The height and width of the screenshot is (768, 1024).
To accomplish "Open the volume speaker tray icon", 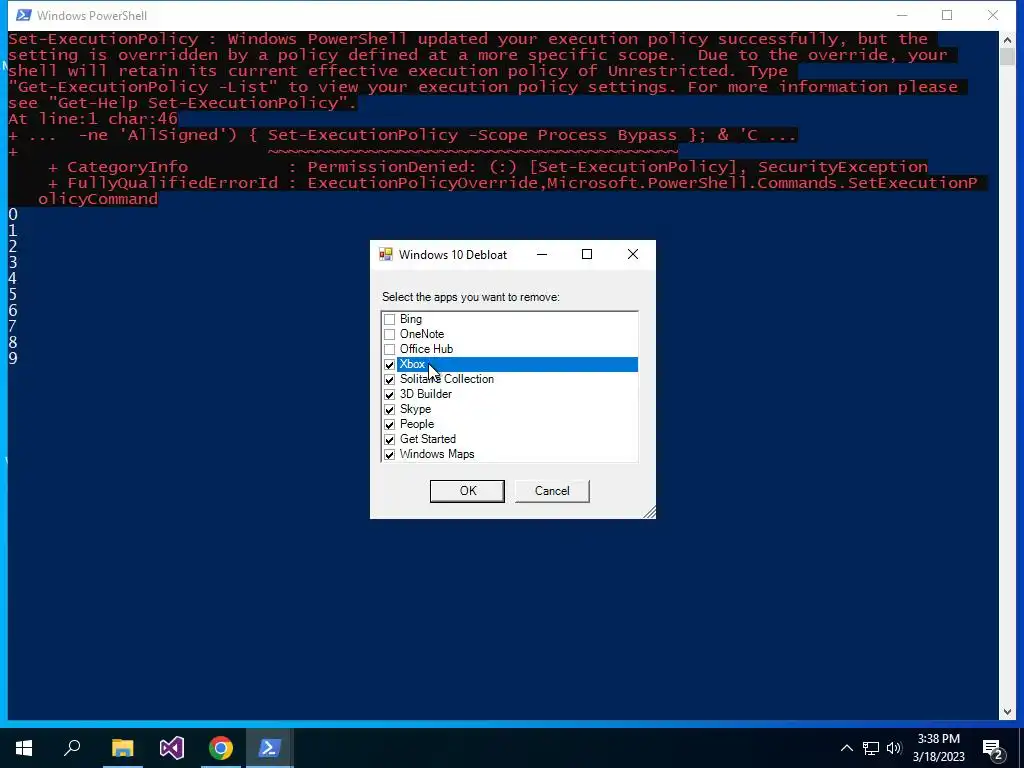I will coord(894,748).
